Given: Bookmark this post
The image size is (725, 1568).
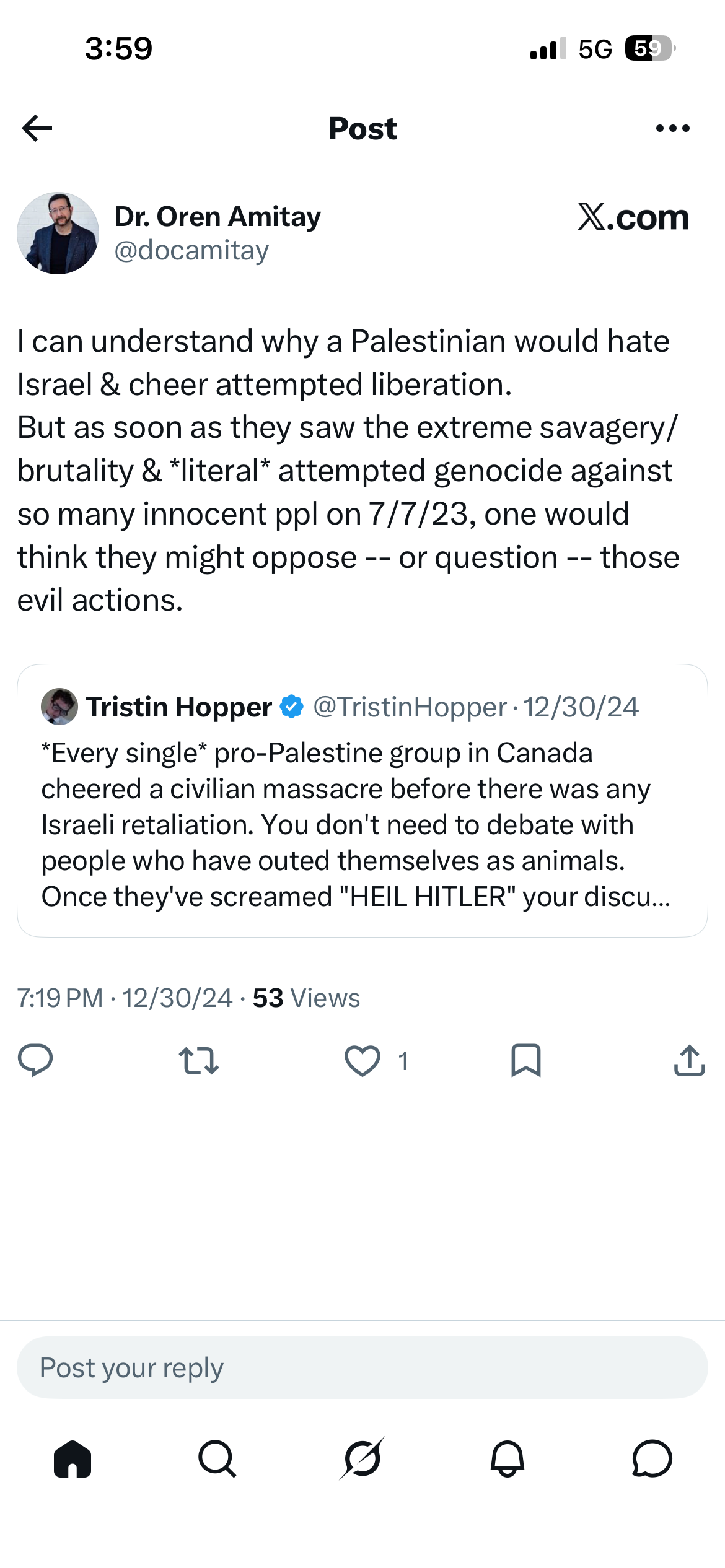Looking at the screenshot, I should 526,1060.
